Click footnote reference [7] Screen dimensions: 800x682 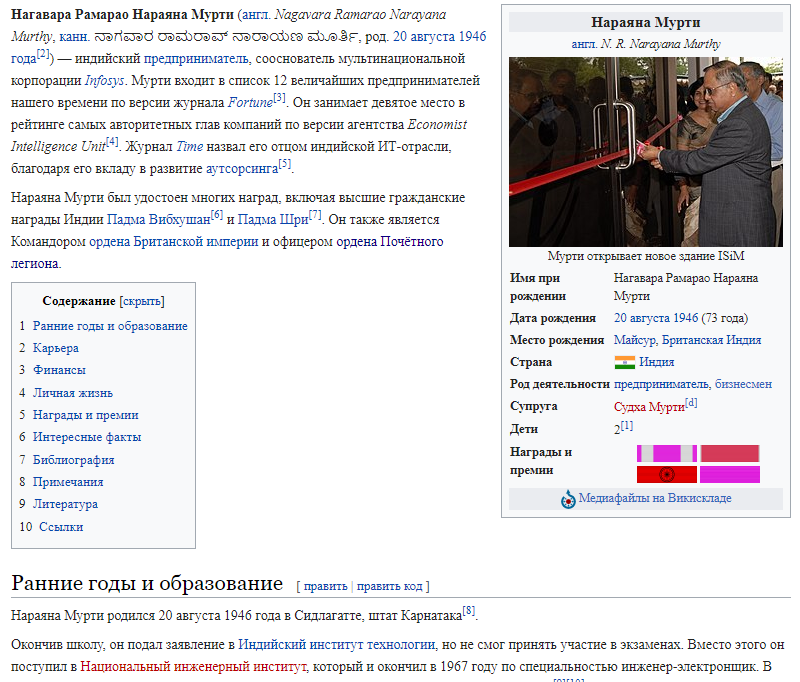pos(315,214)
